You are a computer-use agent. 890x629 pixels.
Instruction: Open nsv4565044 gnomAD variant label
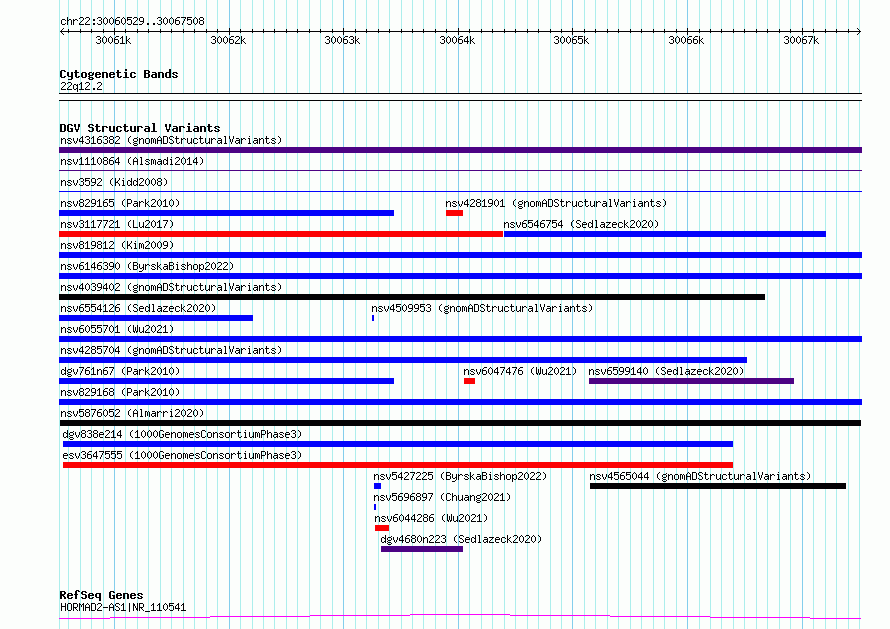tap(700, 476)
